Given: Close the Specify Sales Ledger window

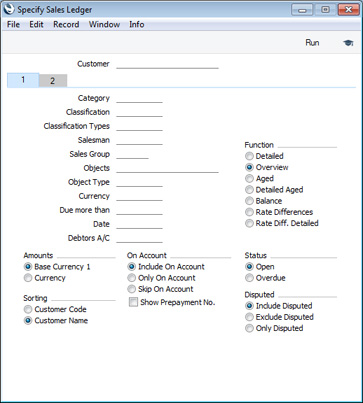Looking at the screenshot, I should 348,10.
